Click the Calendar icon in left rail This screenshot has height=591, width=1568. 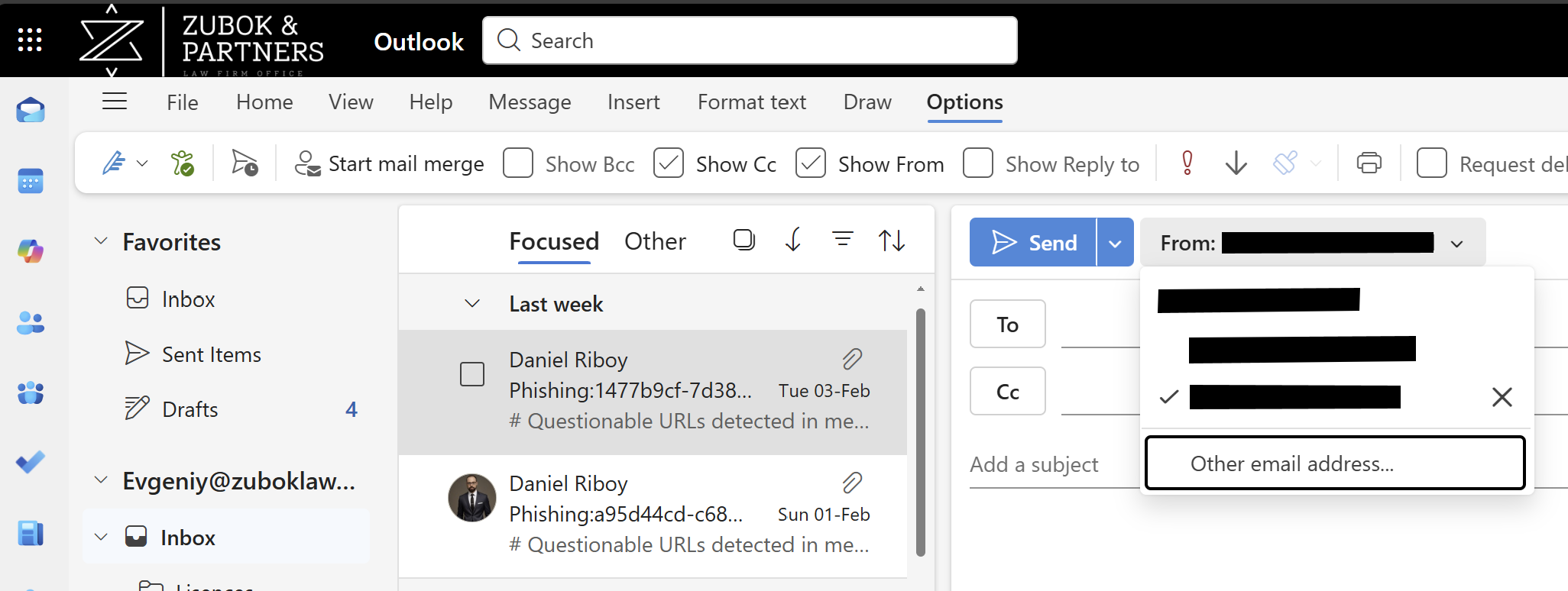click(x=31, y=181)
